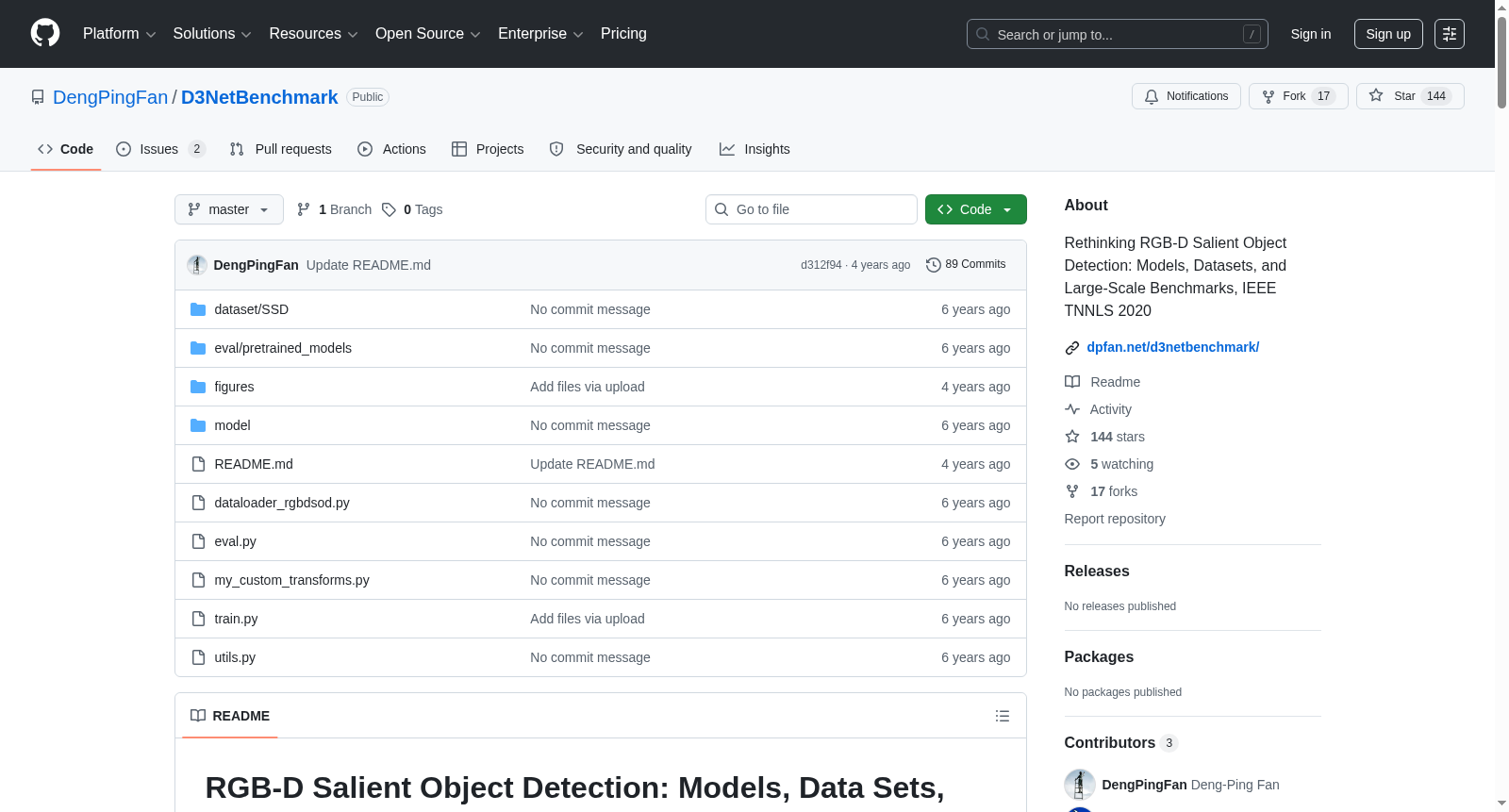Open the README outline list icon
Viewport: 1509px width, 812px height.
1003,716
